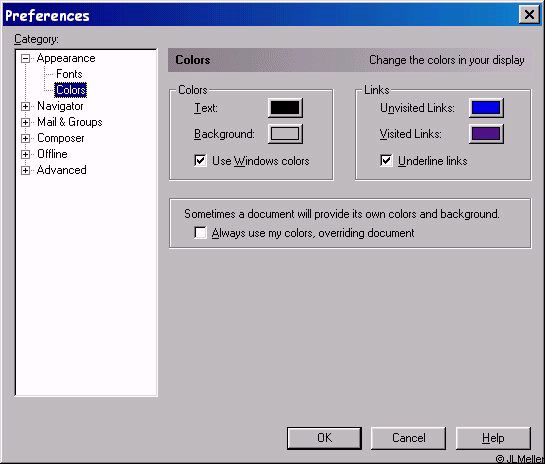The image size is (545, 464).
Task: Click the Cancel button
Action: (x=408, y=438)
